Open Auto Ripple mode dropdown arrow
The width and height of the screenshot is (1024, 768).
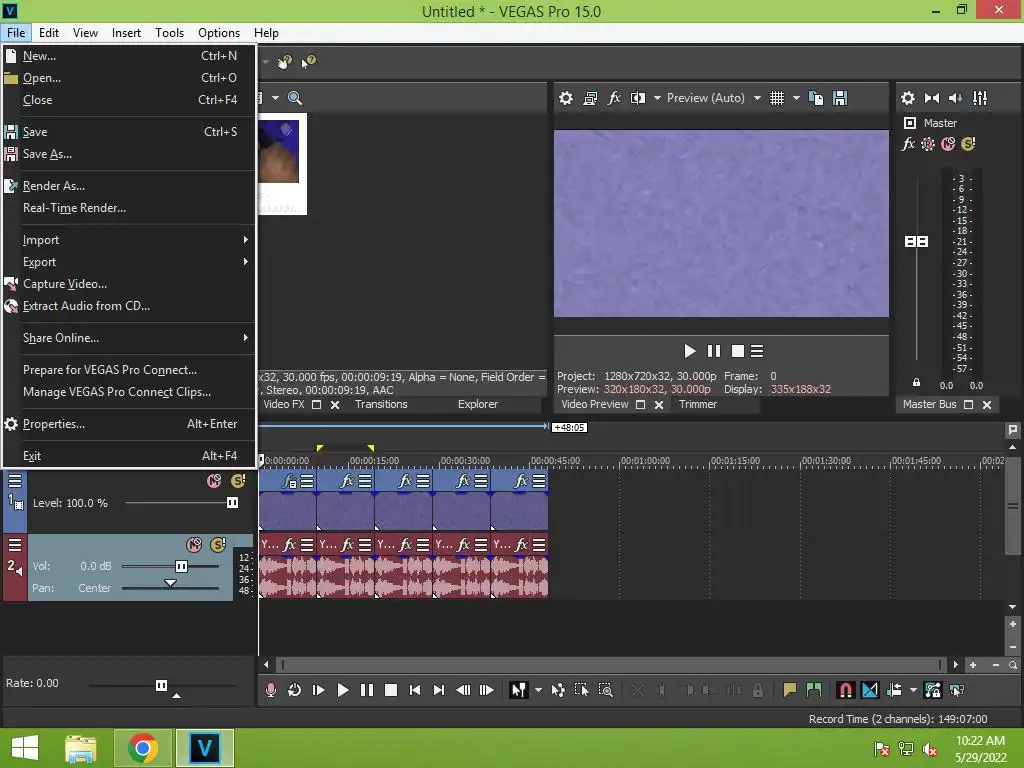(x=913, y=690)
